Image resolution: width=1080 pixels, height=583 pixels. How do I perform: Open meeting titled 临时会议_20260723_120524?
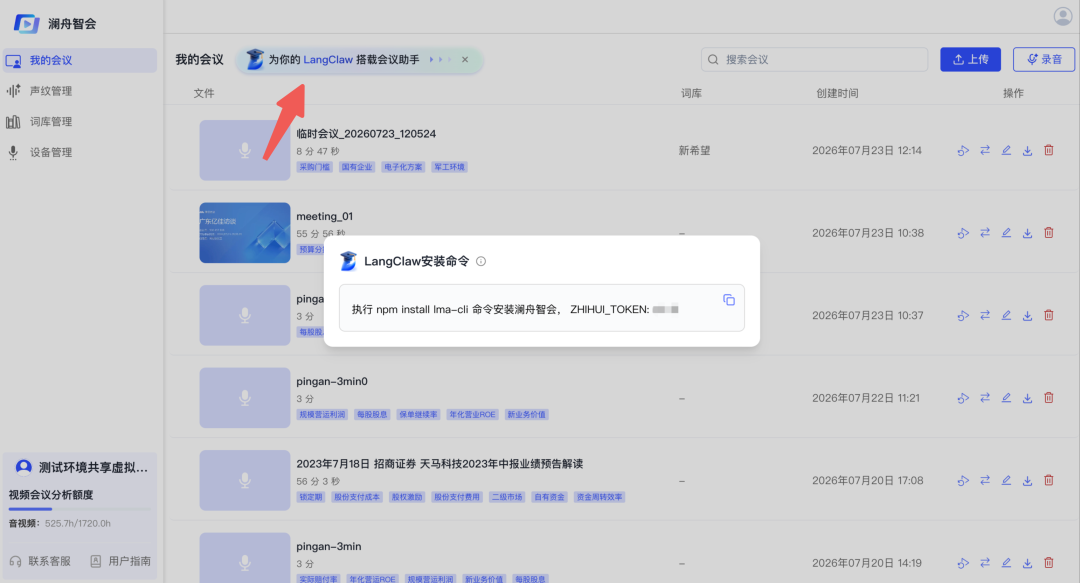click(366, 134)
